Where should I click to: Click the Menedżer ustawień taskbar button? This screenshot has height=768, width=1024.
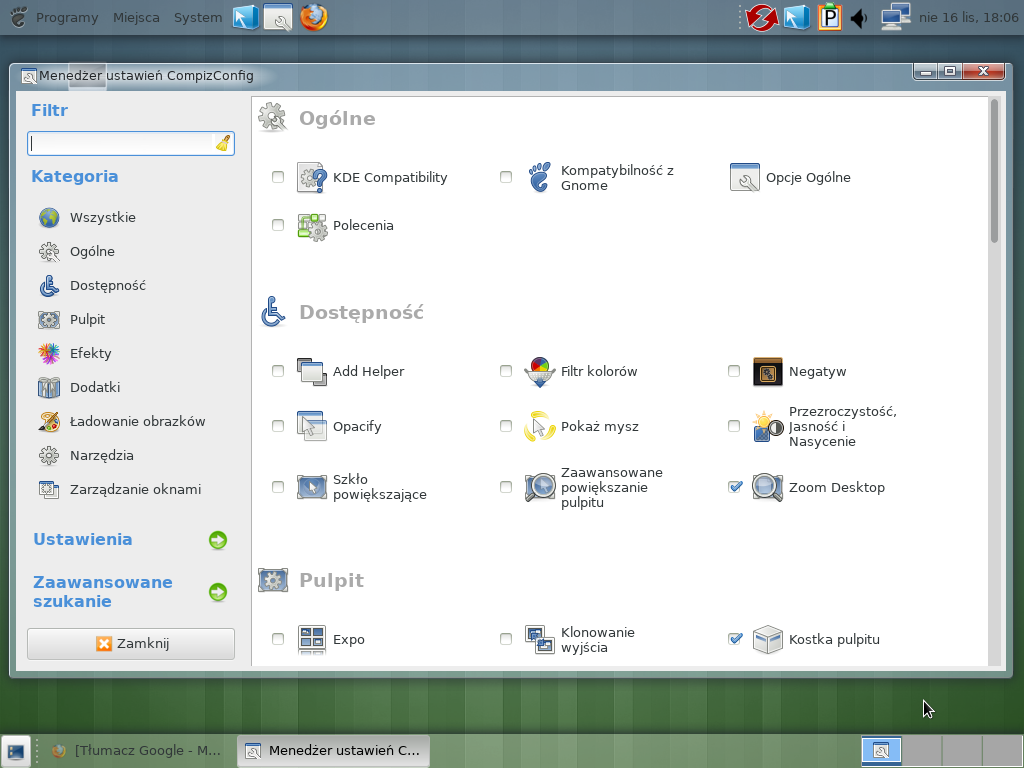(333, 750)
